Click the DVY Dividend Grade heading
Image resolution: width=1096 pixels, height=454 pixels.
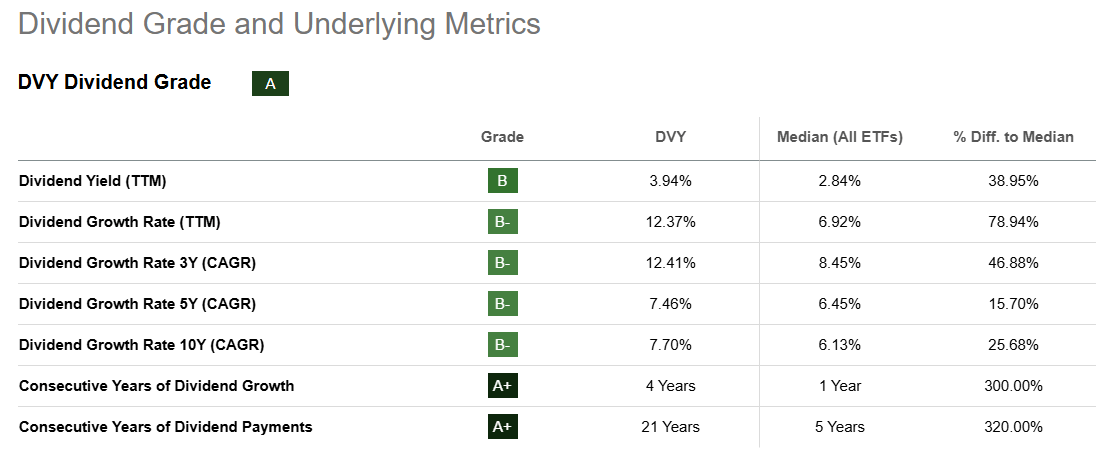coord(114,83)
